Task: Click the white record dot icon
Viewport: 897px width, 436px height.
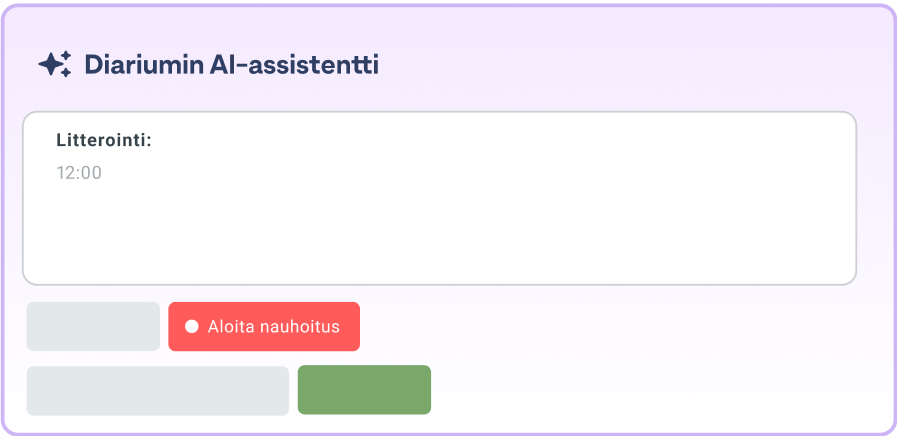Action: click(x=192, y=327)
